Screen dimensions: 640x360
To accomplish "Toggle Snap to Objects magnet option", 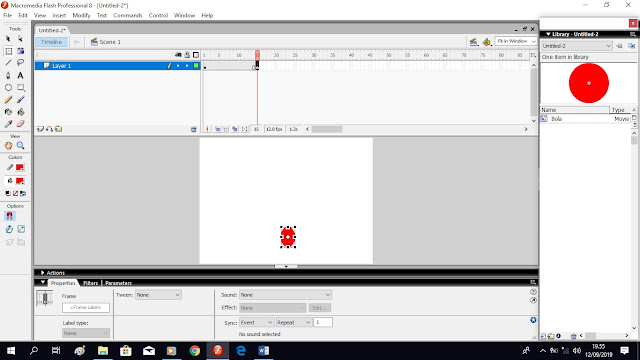I will [x=9, y=216].
